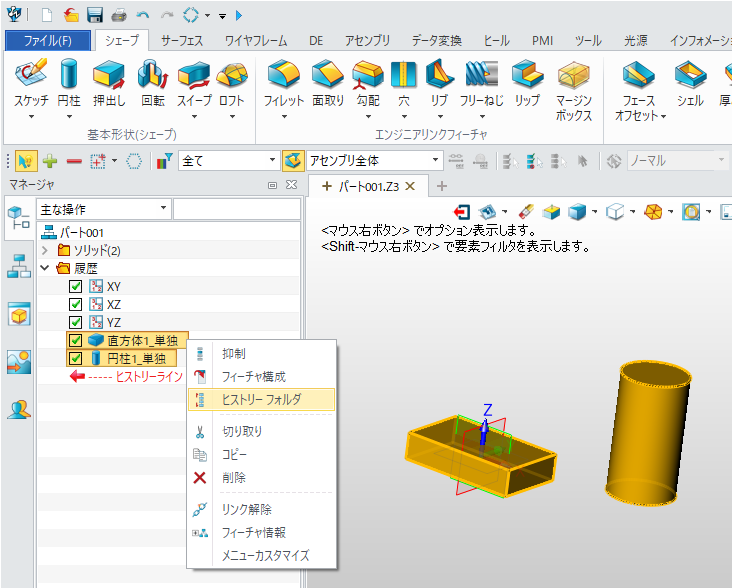This screenshot has height=588, width=732.
Task: Choose リンク解除 from context menu
Action: pos(261,510)
